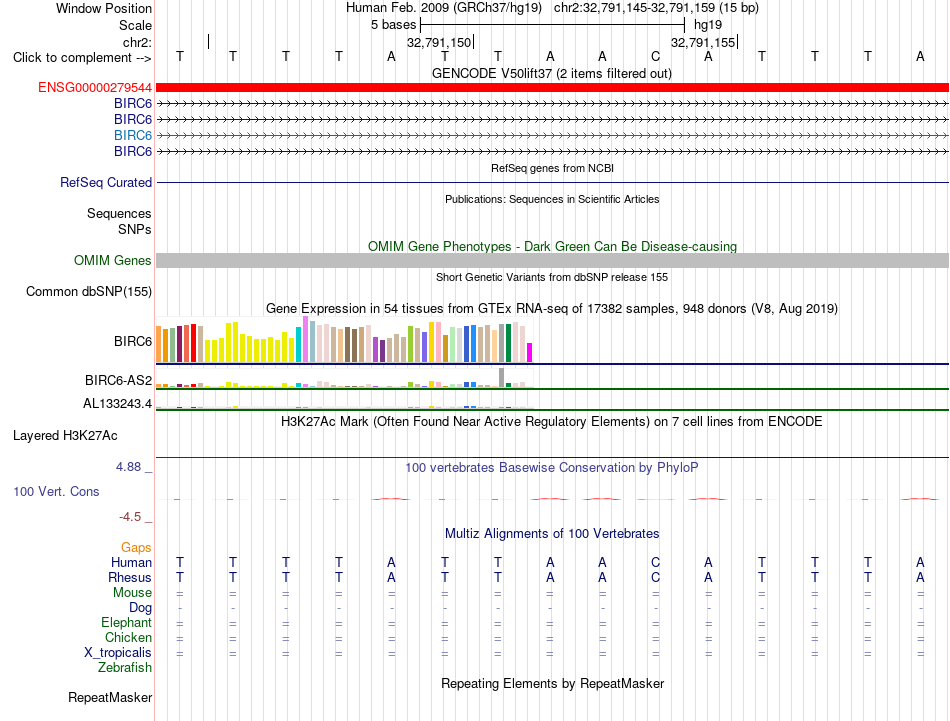Click the 'Click to complement -->' label
The height and width of the screenshot is (721, 950).
pos(82,58)
